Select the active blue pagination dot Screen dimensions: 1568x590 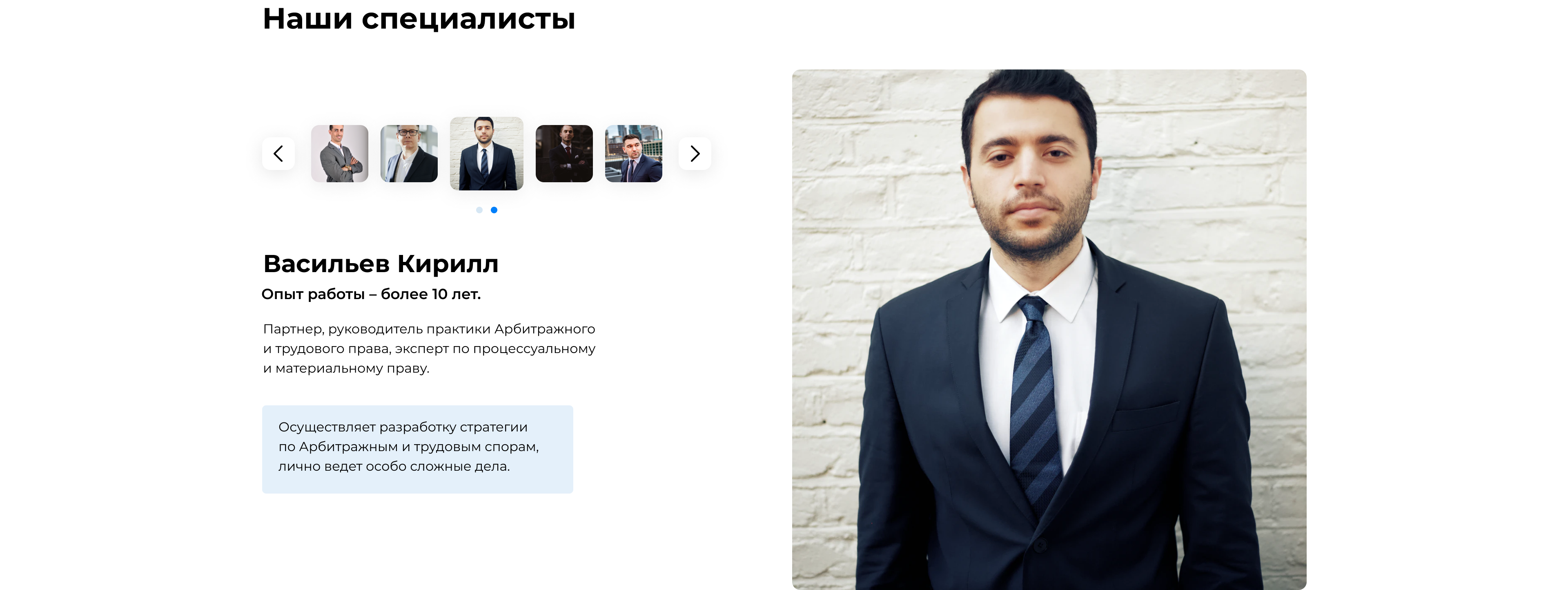pyautogui.click(x=494, y=210)
